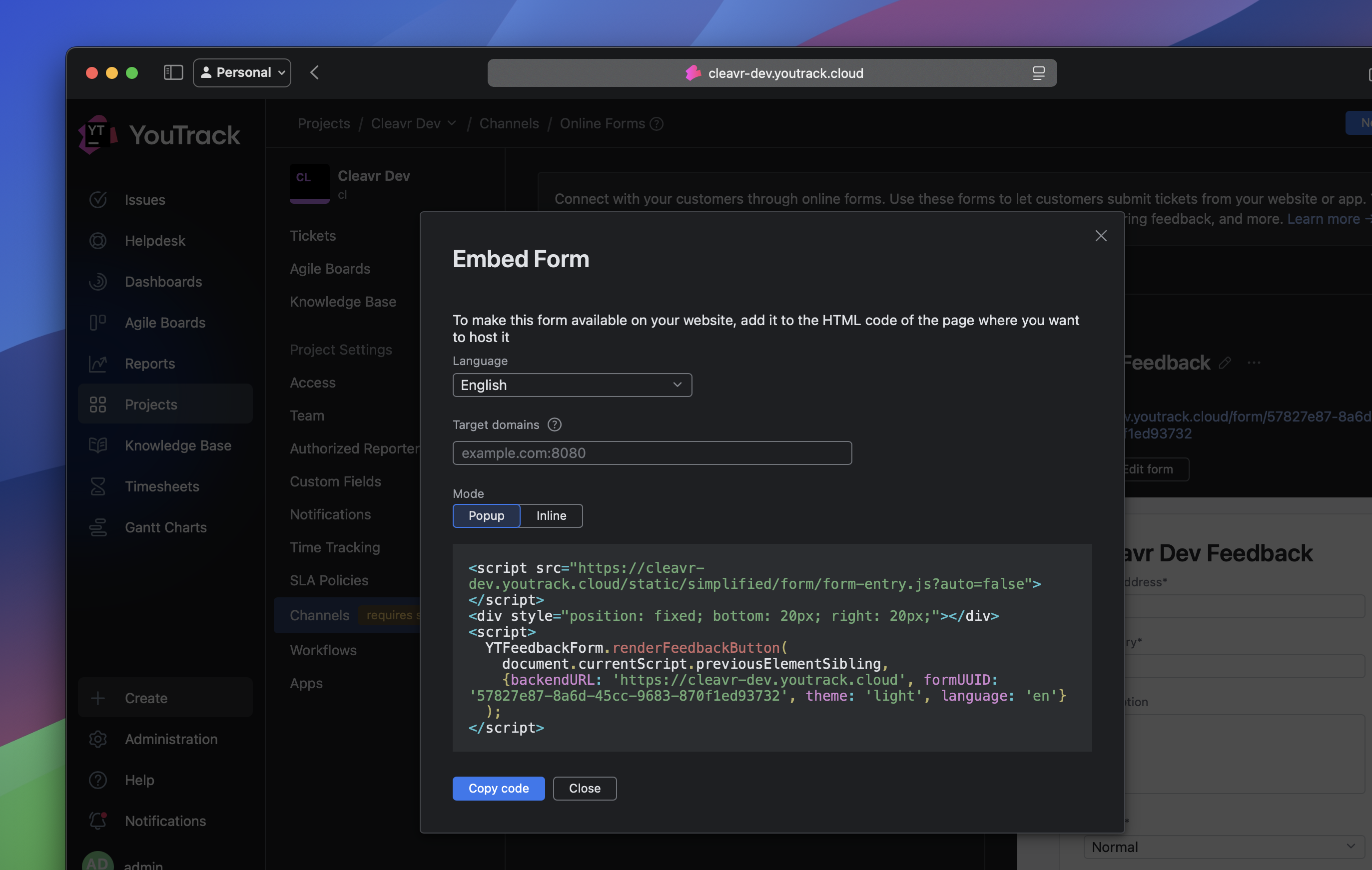This screenshot has height=870, width=1372.
Task: Open the Workflows section under Channels
Action: click(x=322, y=650)
